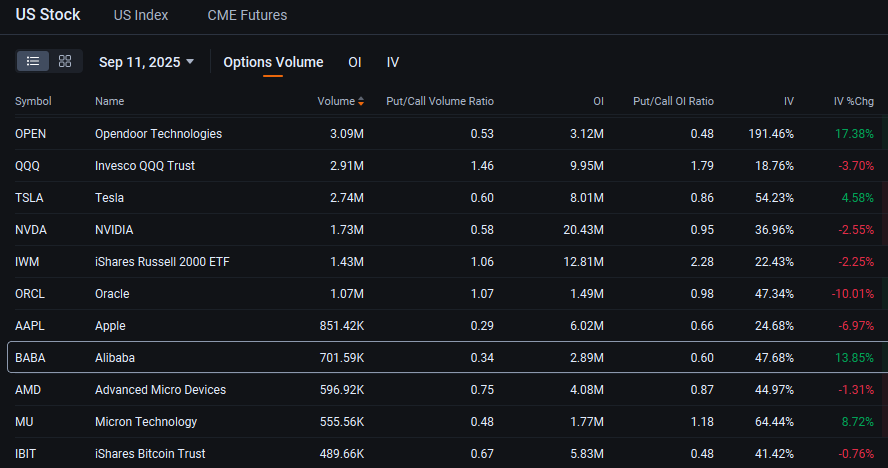Click AAPL volume value 851.42K

[341, 326]
